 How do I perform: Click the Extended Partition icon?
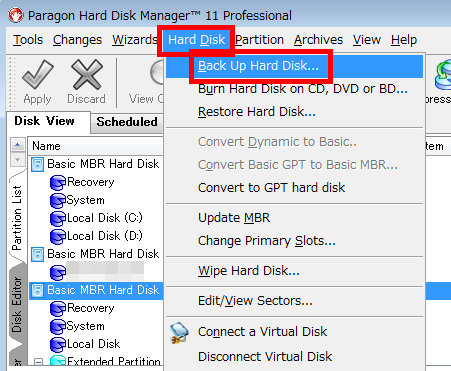58,361
